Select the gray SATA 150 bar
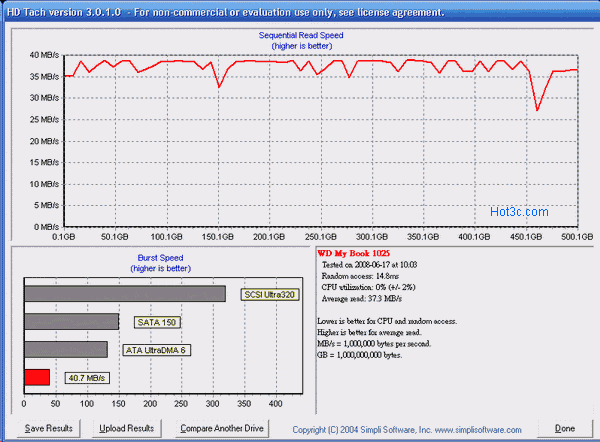The width and height of the screenshot is (600, 442). tap(71, 322)
